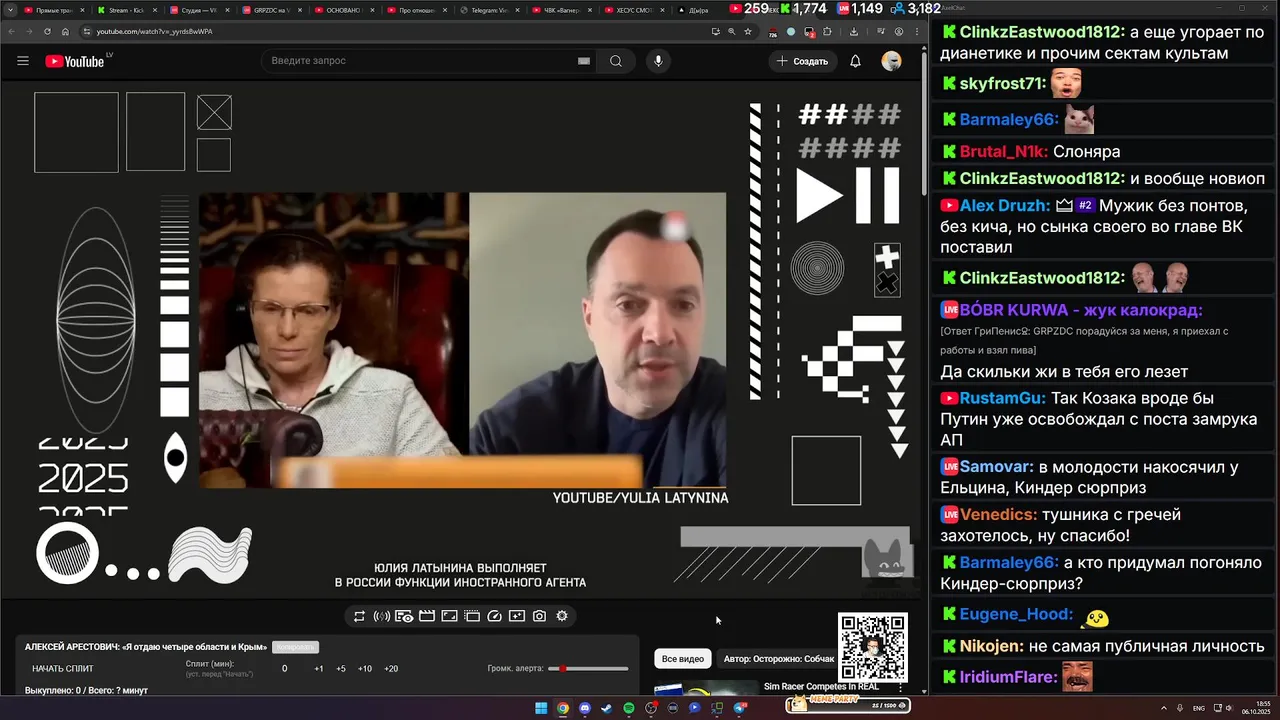Open the playback speed gauge icon
This screenshot has height=720, width=1280.
click(494, 616)
